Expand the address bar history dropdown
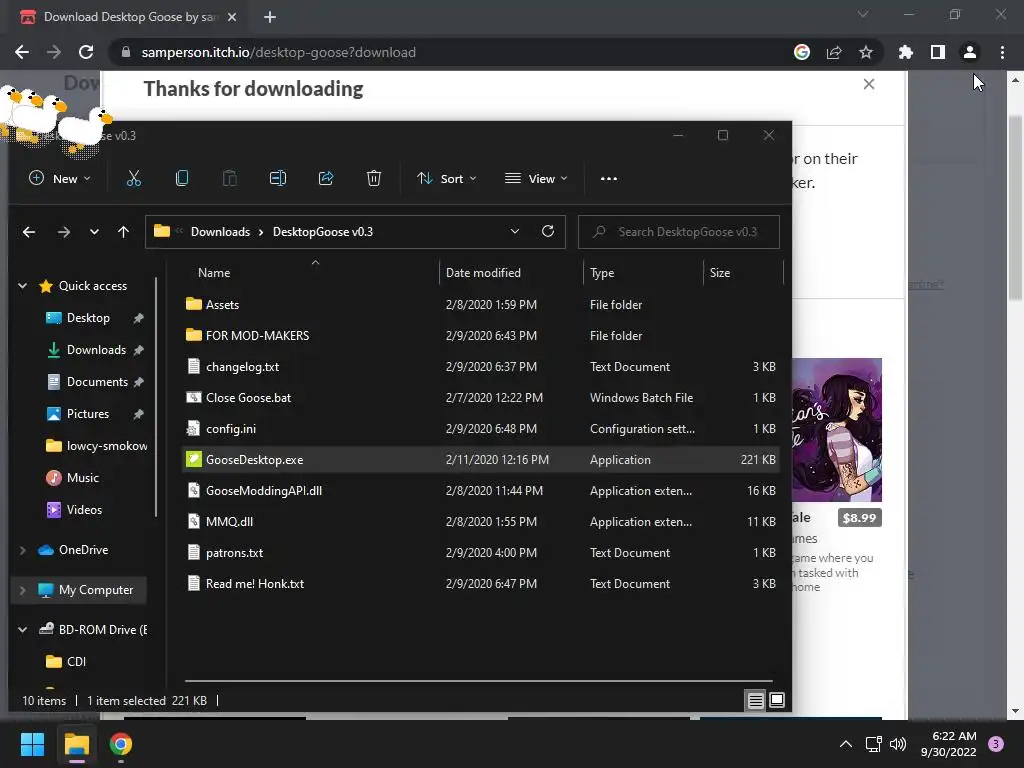Screen dimensions: 1024x768 [515, 231]
